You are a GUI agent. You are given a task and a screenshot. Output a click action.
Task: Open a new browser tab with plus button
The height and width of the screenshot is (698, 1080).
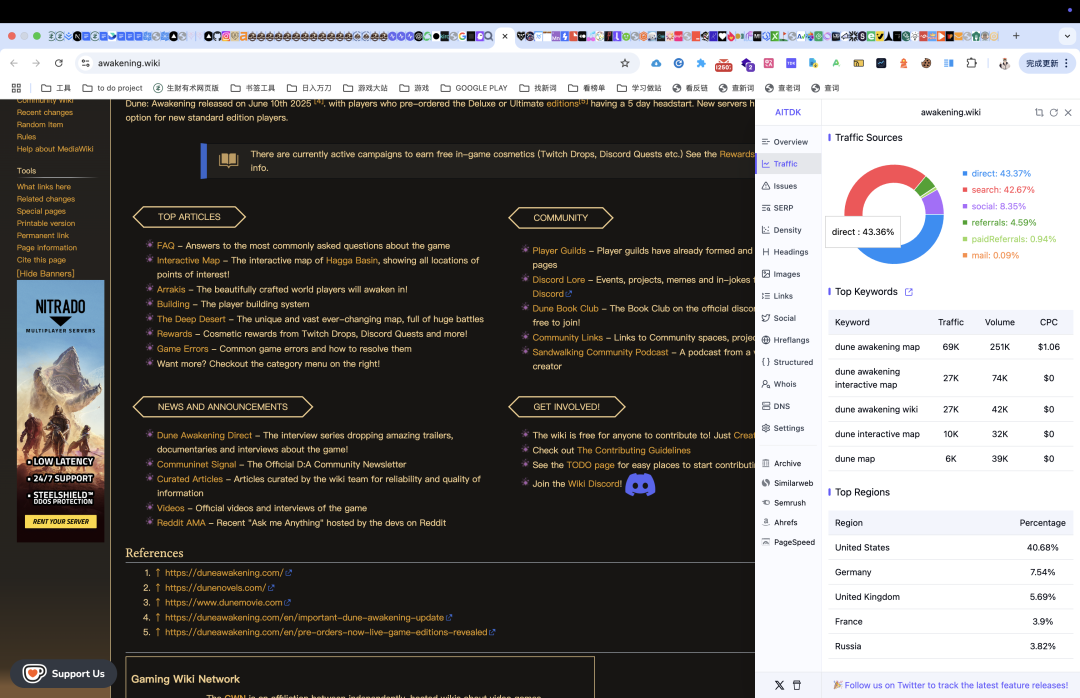point(1016,36)
